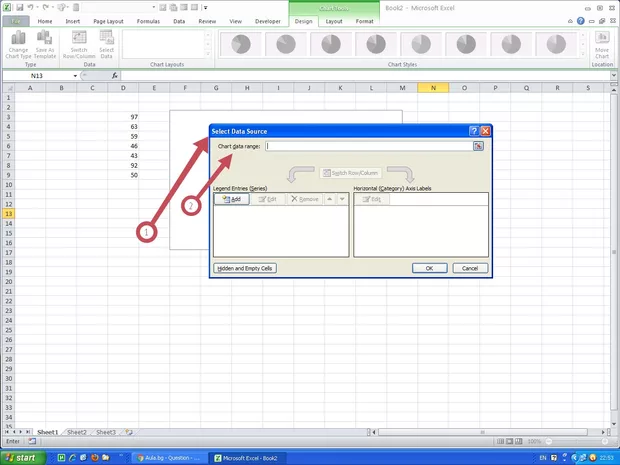Open Hidden and Empty Cells settings

point(244,268)
